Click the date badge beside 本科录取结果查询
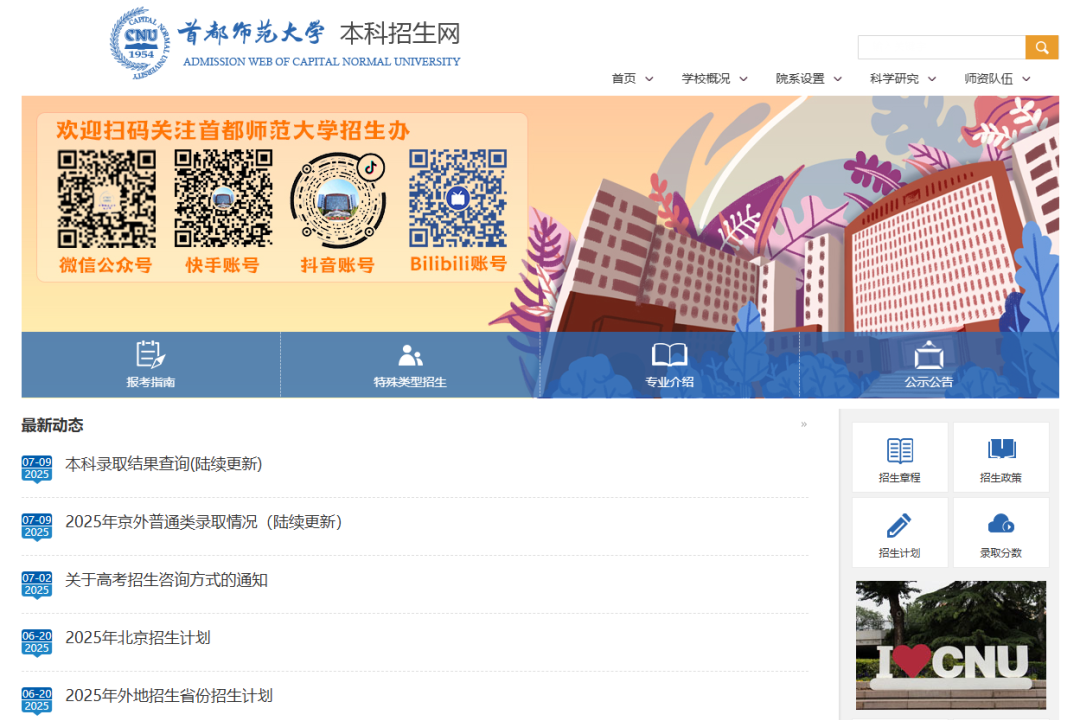 (37, 469)
